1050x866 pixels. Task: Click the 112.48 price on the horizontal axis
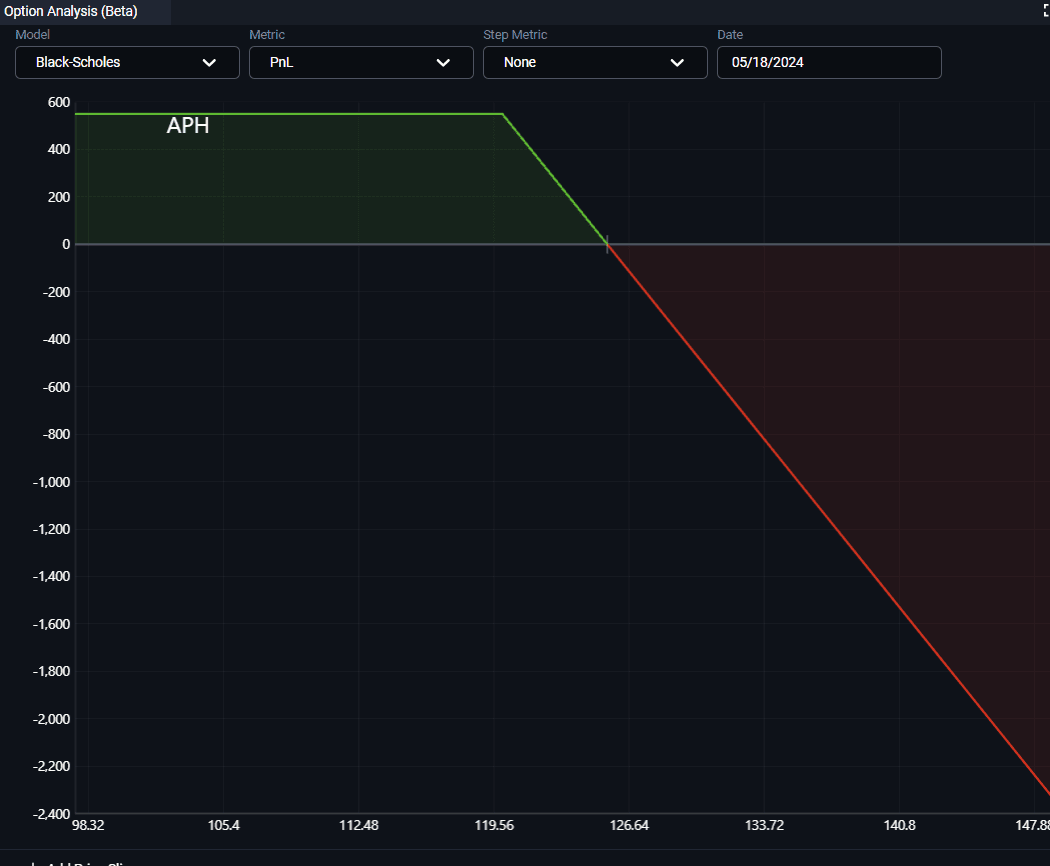click(x=359, y=825)
